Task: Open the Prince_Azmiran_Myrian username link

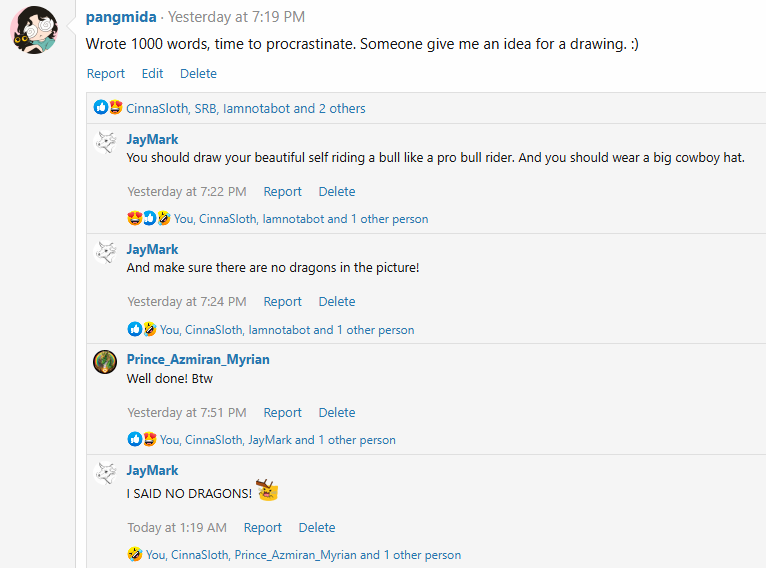Action: pos(198,359)
